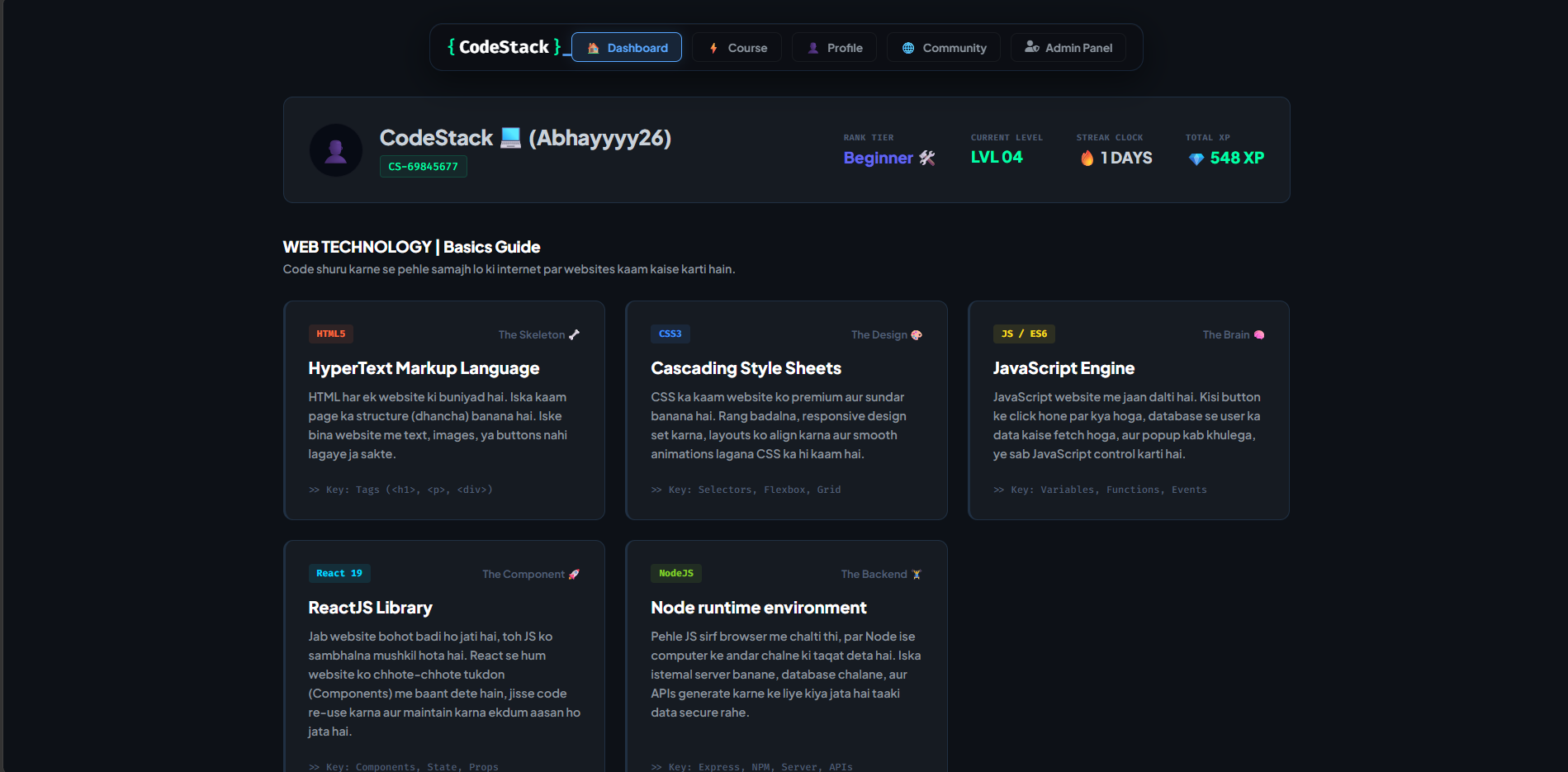This screenshot has width=1568, height=772.
Task: Click the admin user icon in Admin Panel tab
Action: (x=1032, y=47)
